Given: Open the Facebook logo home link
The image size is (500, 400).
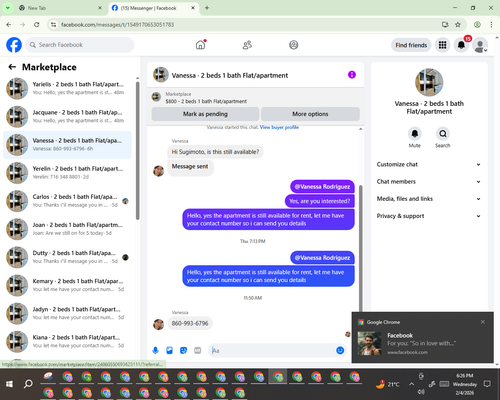Looking at the screenshot, I should (14, 45).
